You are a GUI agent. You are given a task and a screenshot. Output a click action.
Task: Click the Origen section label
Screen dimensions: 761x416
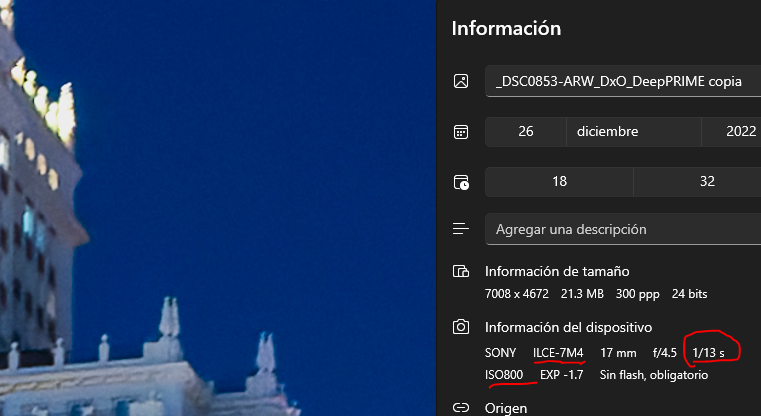[x=506, y=409]
